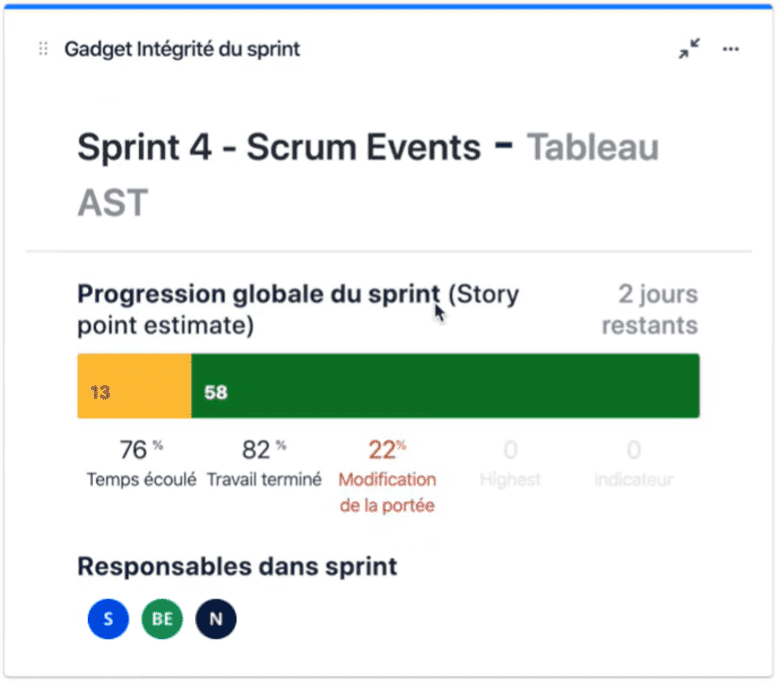780x682 pixels.
Task: Click the Story point estimate text
Action: pyautogui.click(x=298, y=309)
